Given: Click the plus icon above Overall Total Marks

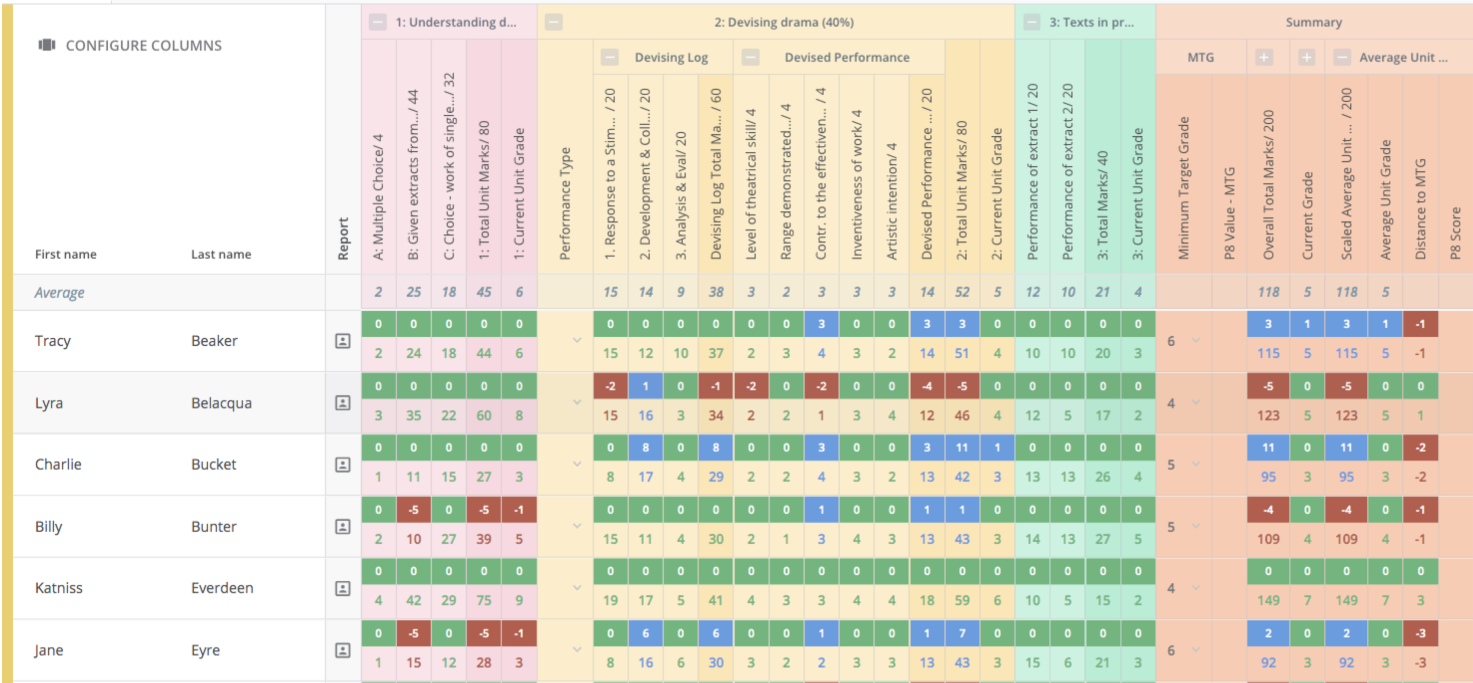Looking at the screenshot, I should (1265, 58).
